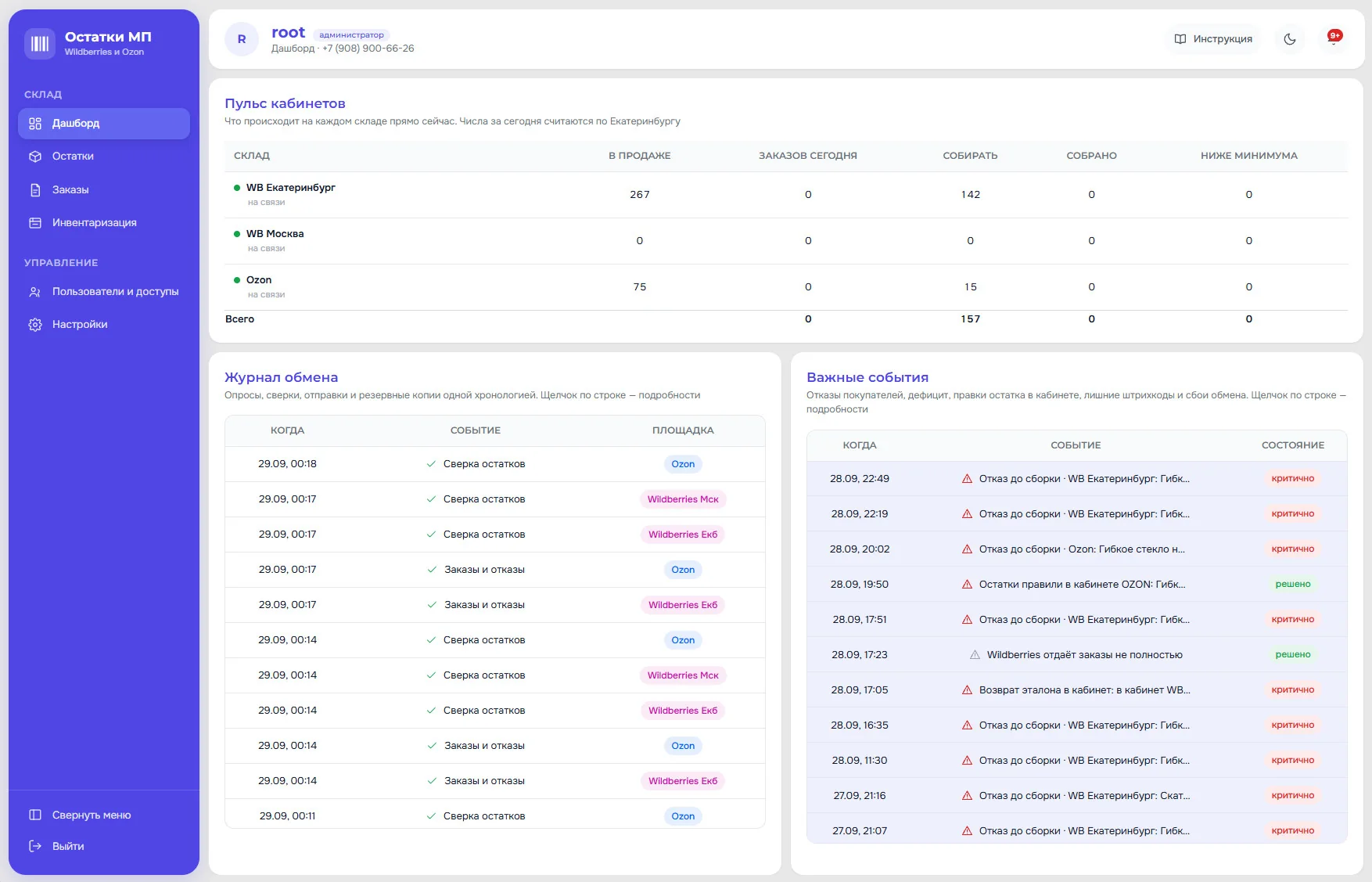Open the 27.09, 21:07 Отказ до сборки event
Image resolution: width=1372 pixels, height=882 pixels.
[1077, 830]
